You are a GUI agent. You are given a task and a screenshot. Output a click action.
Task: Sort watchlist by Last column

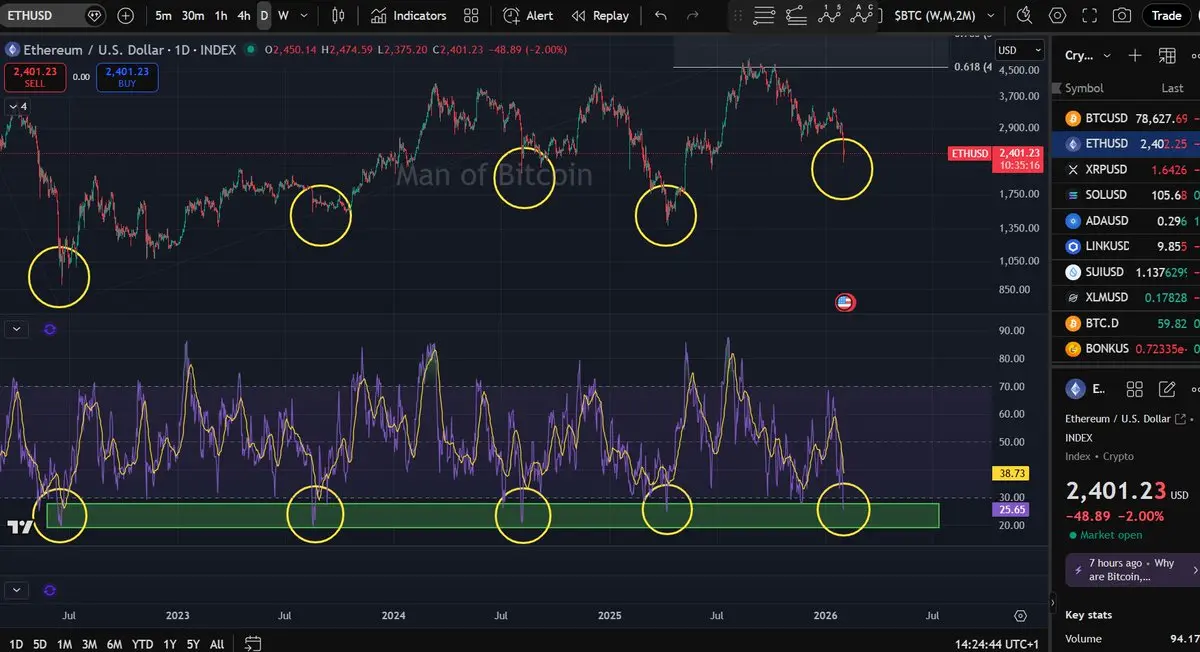click(x=1172, y=88)
